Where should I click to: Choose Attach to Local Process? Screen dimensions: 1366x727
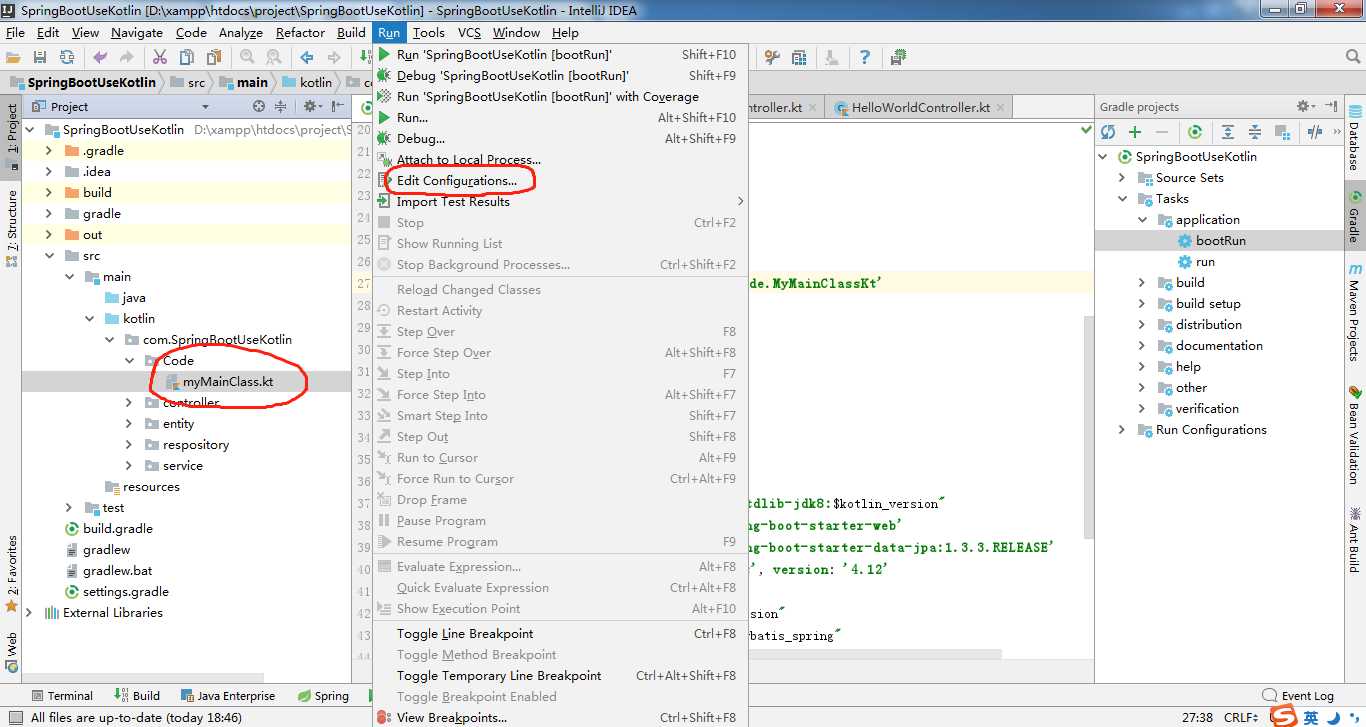(x=560, y=159)
